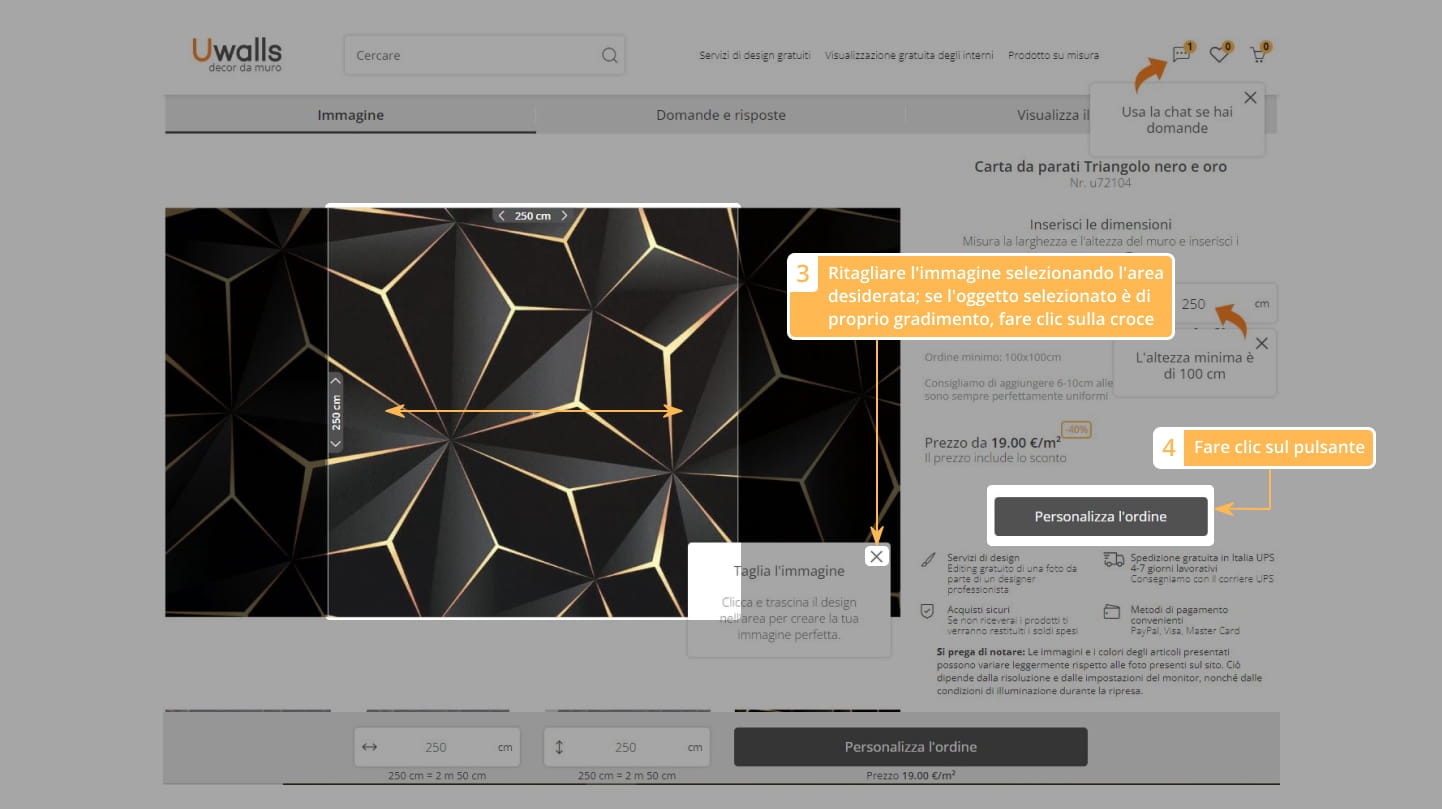Close the "Usa la chat" tooltip
Viewport: 1442px width, 809px height.
pos(1250,97)
